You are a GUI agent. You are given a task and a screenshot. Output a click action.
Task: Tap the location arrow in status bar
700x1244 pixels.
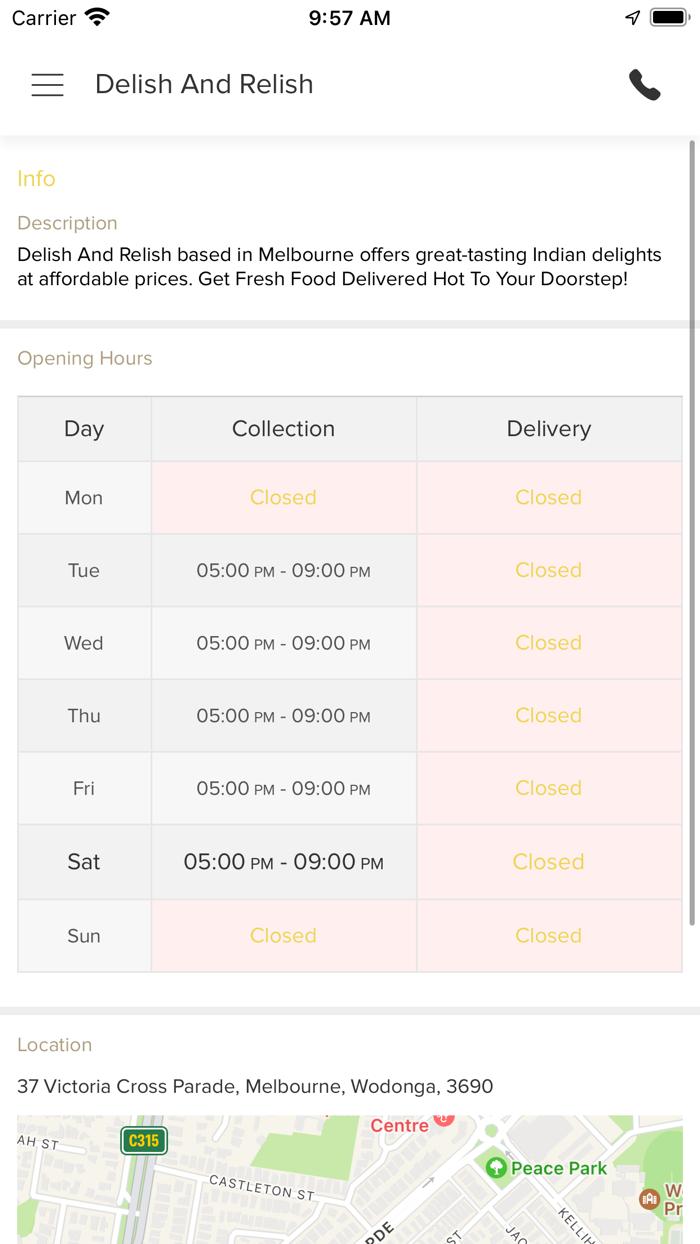click(x=632, y=18)
